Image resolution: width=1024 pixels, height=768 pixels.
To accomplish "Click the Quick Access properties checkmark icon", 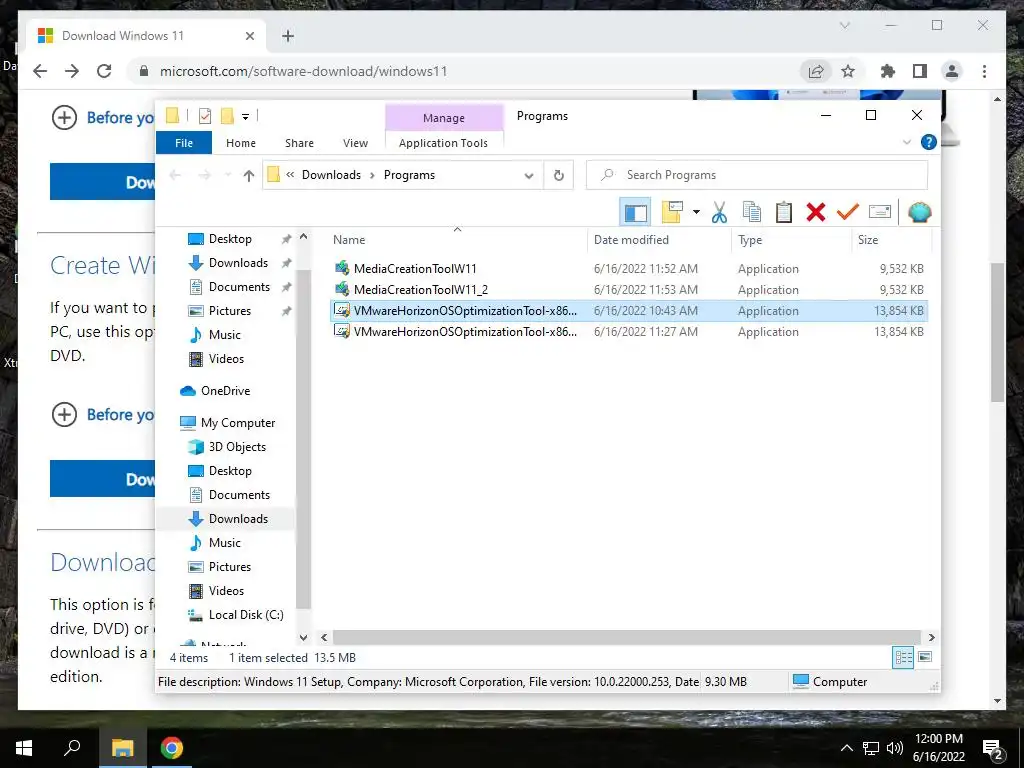I will coord(204,116).
